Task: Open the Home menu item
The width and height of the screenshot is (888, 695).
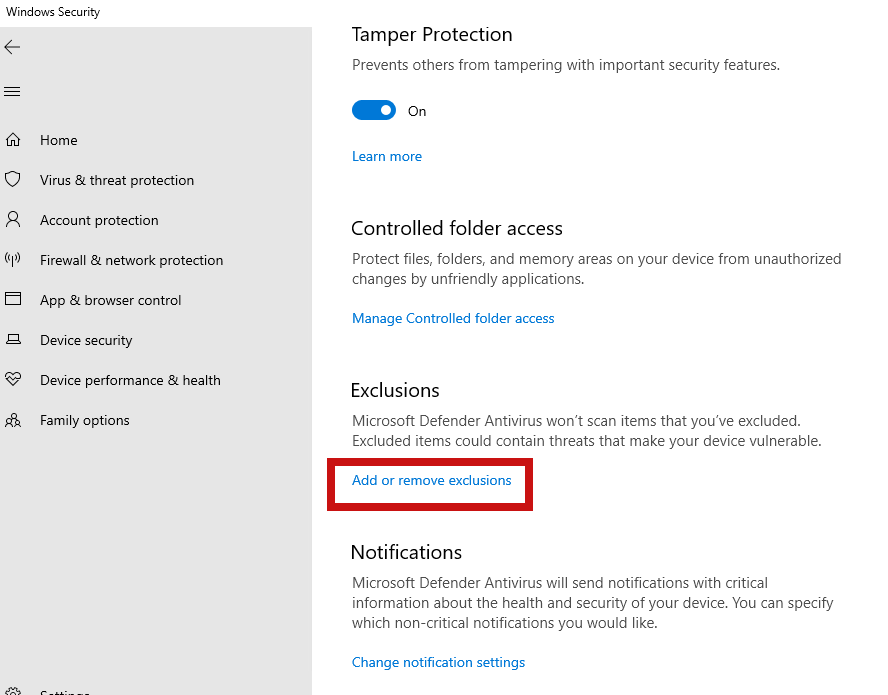Action: coord(59,141)
